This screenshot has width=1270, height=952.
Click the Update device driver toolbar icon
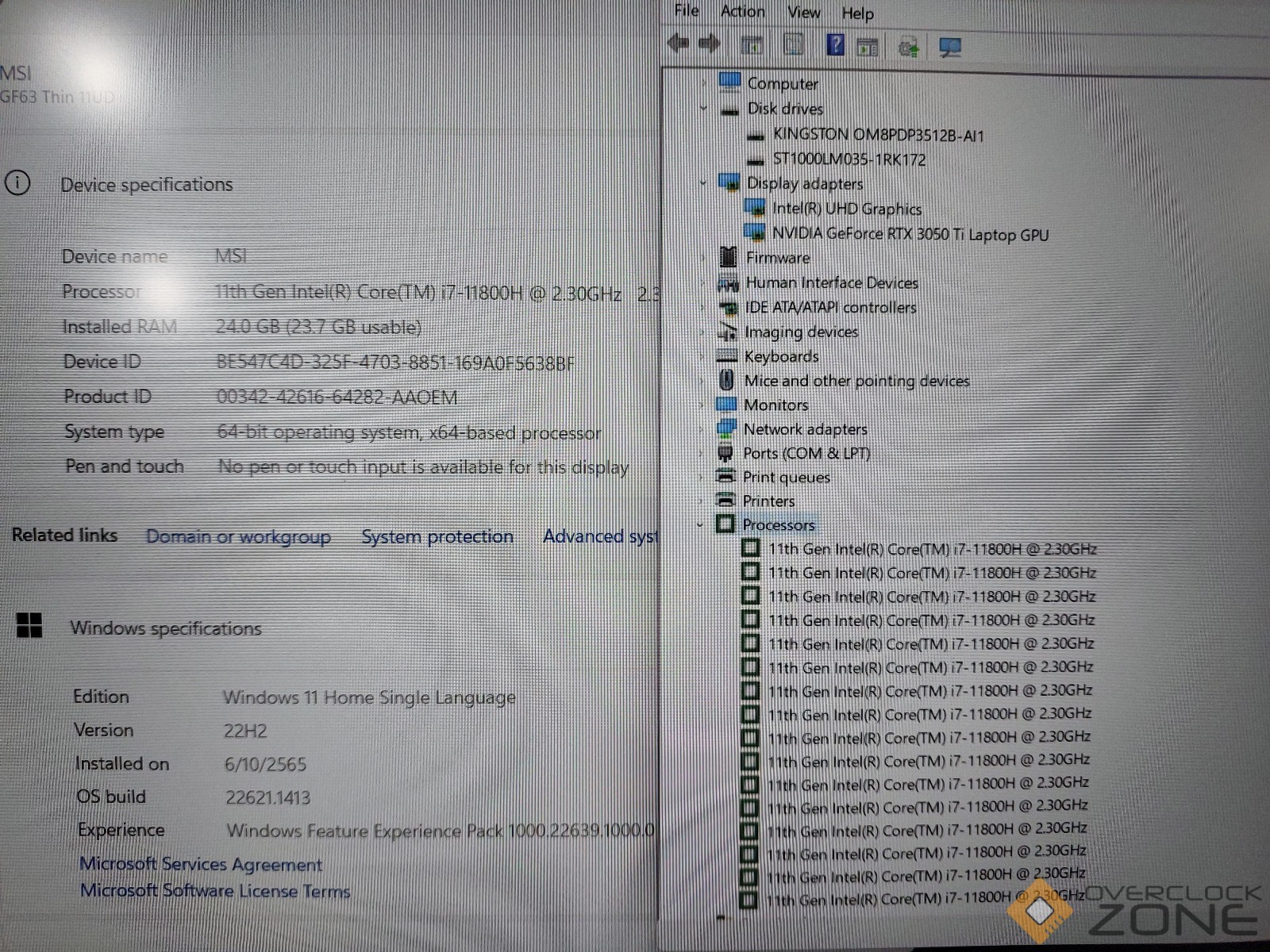909,48
